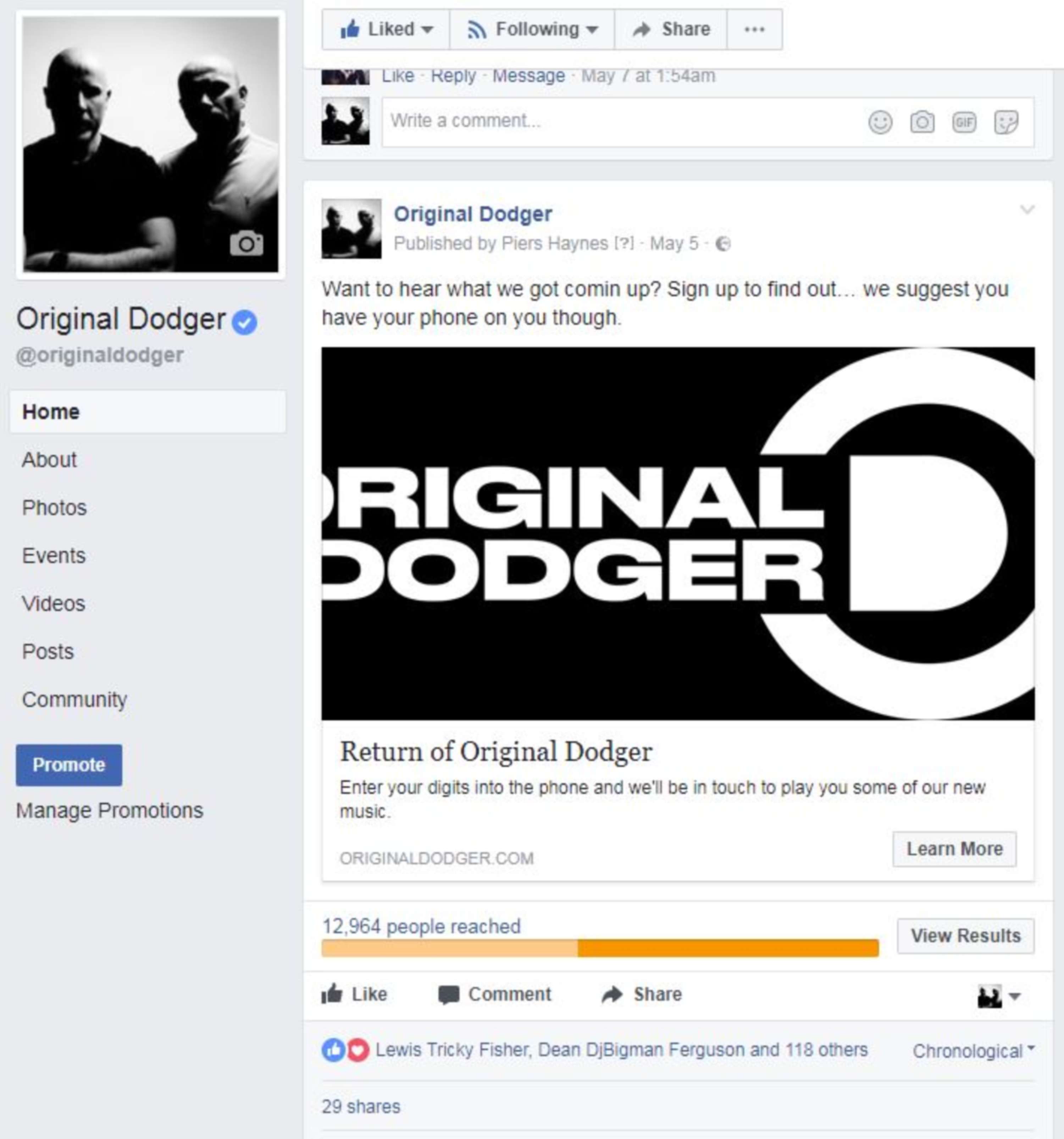Open the Posts section
1064x1139 pixels.
(x=48, y=652)
